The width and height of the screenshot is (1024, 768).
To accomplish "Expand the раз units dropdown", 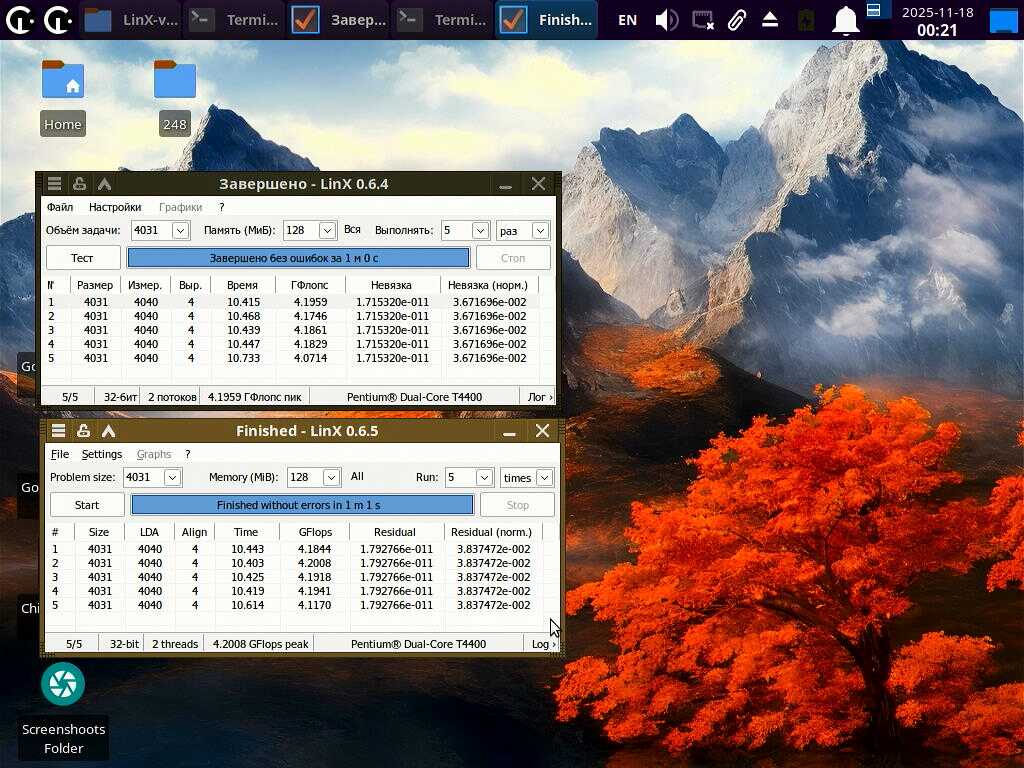I will pos(540,231).
